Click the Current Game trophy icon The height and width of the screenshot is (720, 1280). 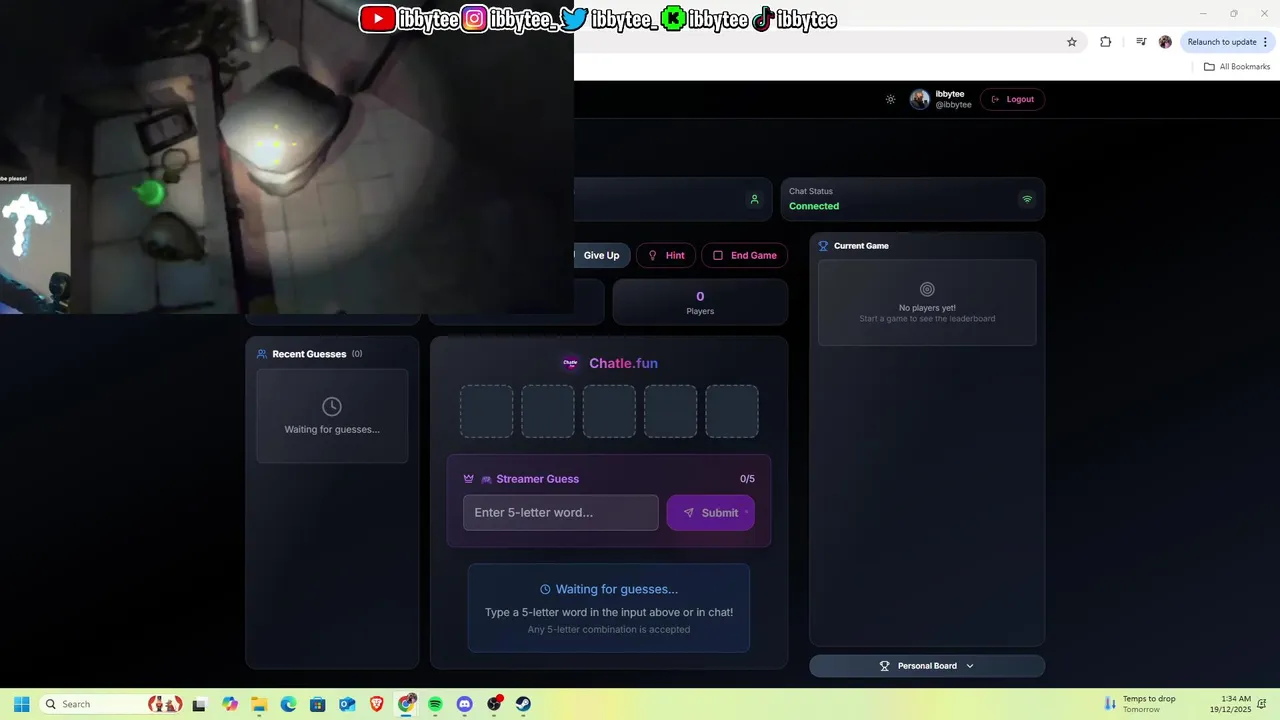click(x=824, y=246)
